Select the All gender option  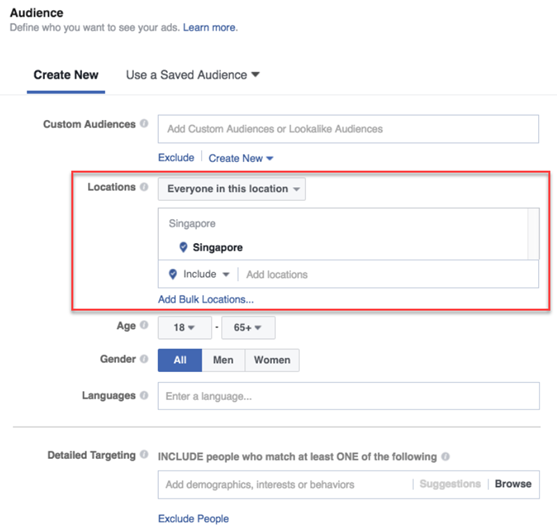pyautogui.click(x=180, y=360)
